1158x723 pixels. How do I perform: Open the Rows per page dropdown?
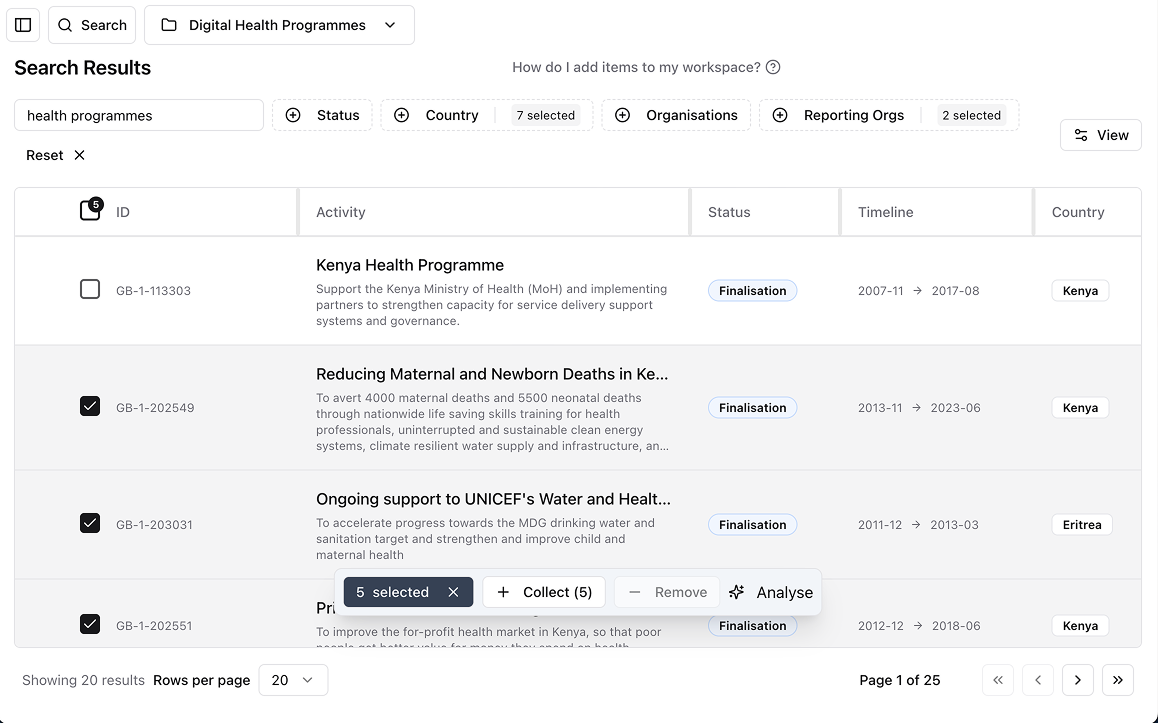pyautogui.click(x=292, y=680)
